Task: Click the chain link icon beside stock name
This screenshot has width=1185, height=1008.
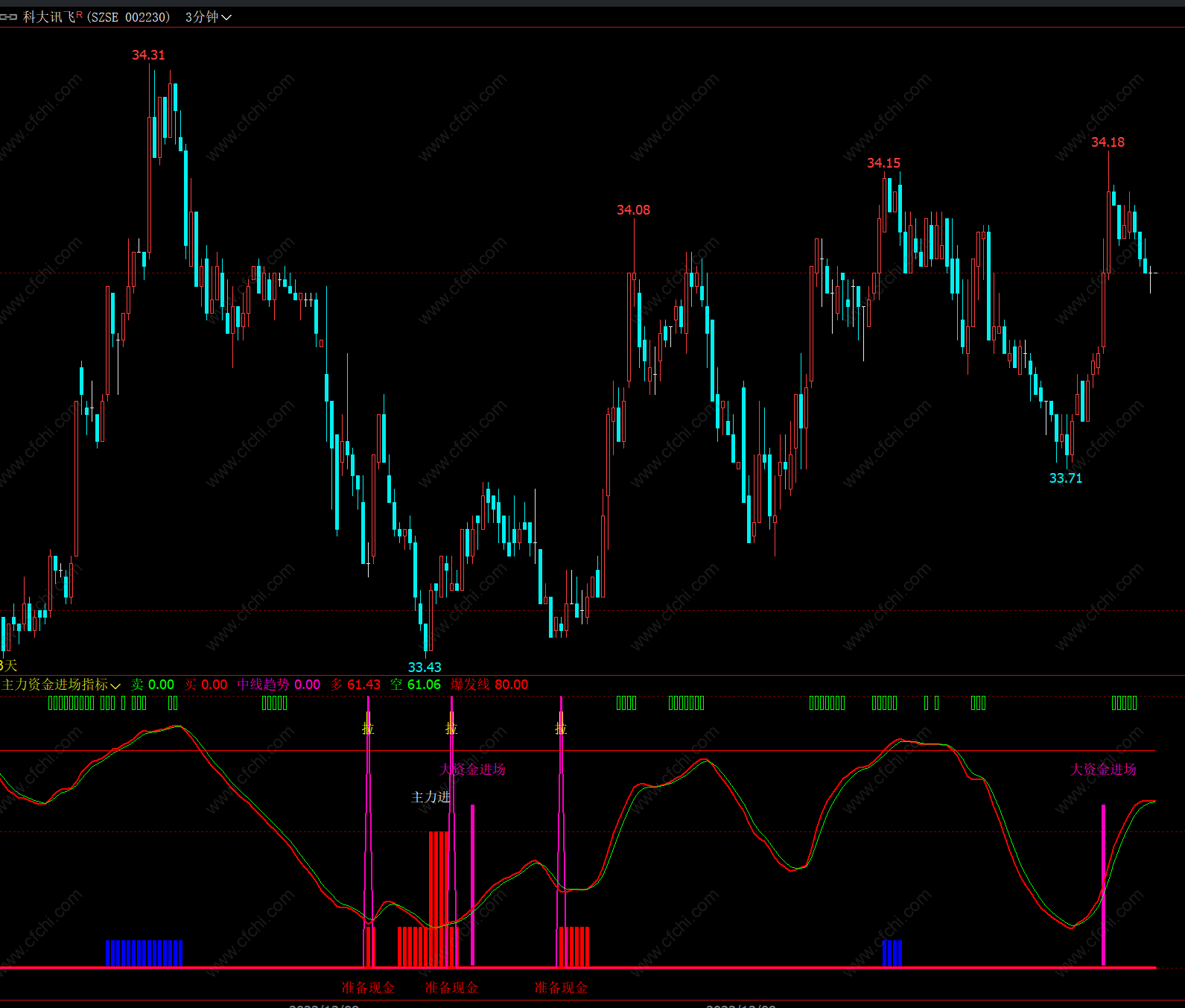Action: click(x=8, y=17)
